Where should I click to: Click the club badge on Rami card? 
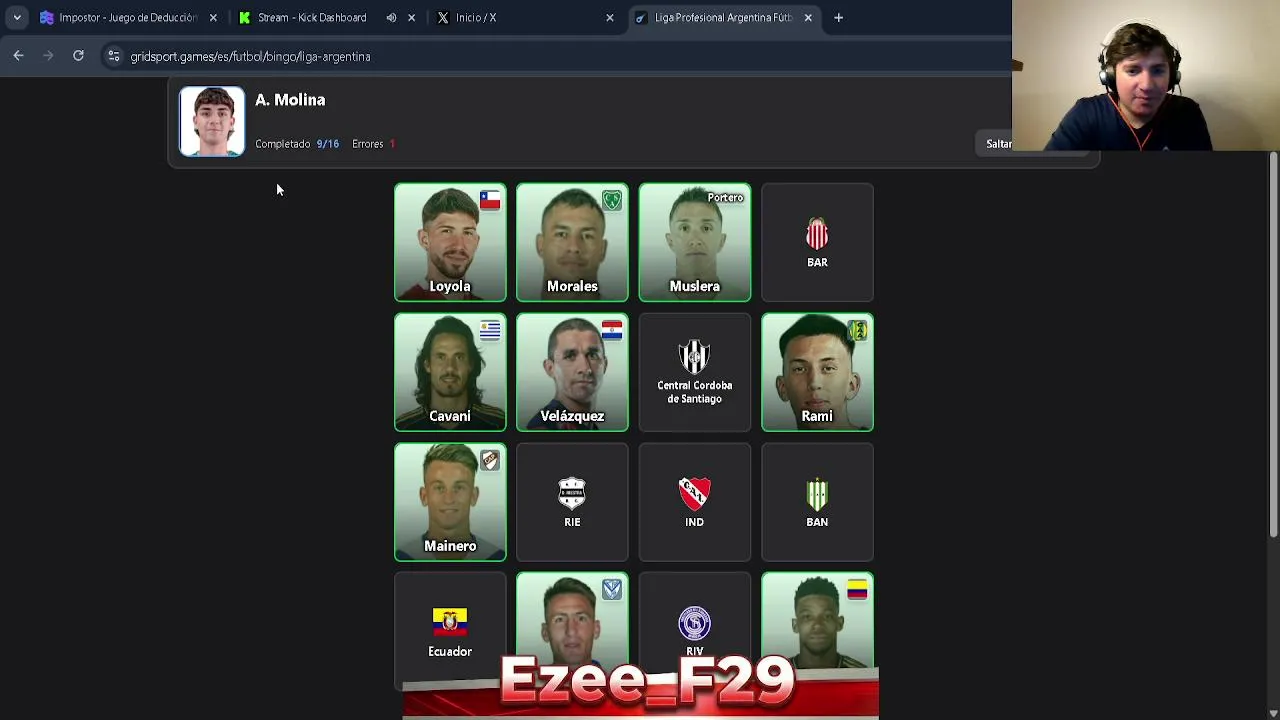857,330
